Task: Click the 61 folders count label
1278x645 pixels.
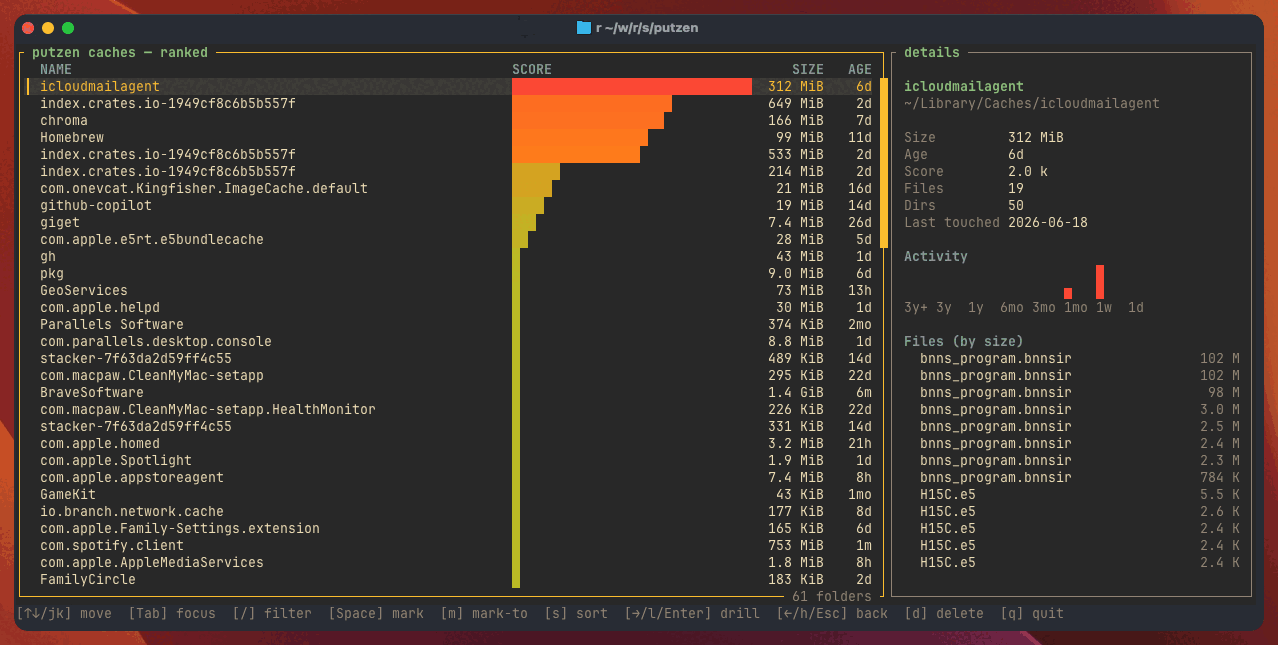Action: (x=832, y=597)
